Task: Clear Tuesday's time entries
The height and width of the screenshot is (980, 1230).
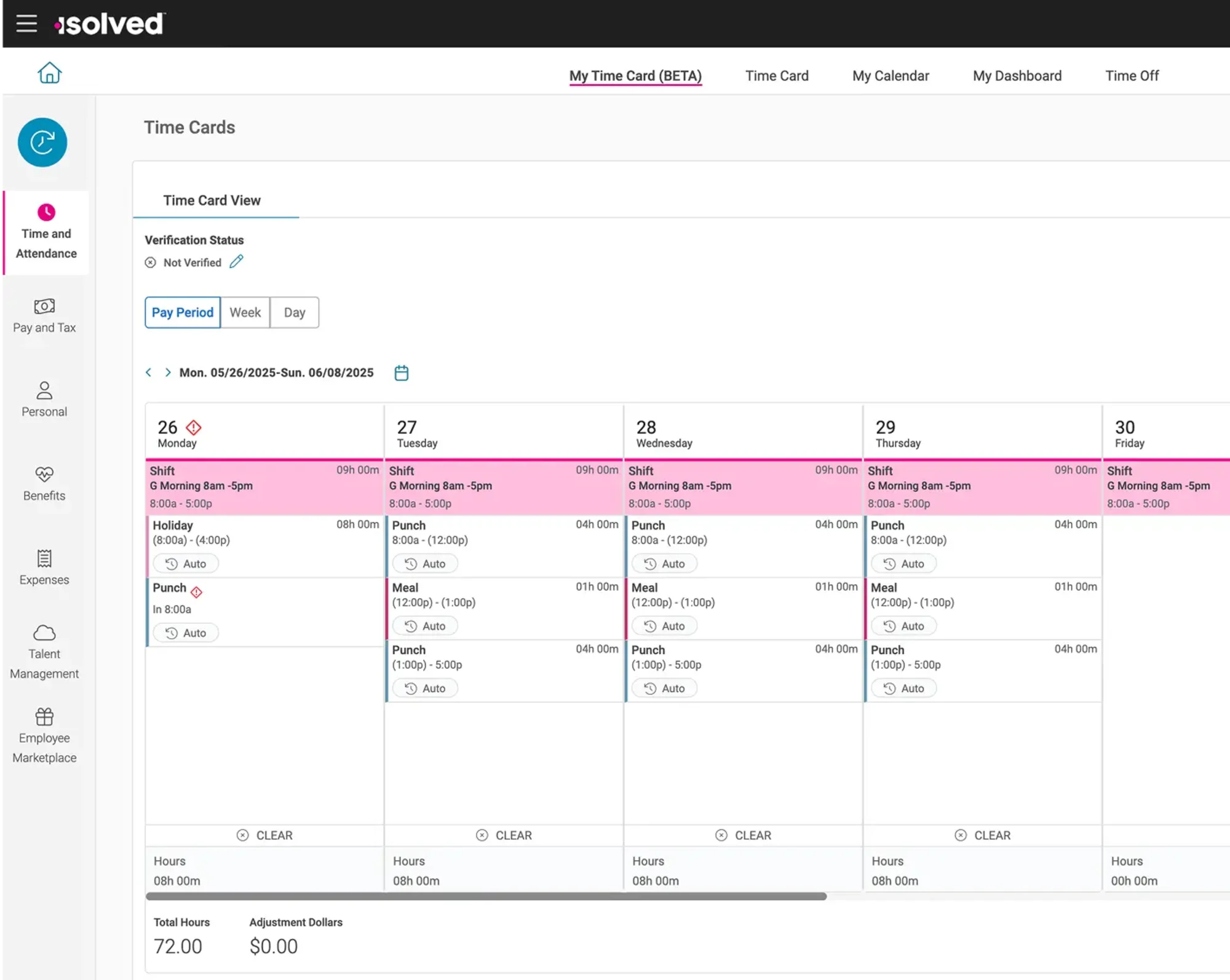Action: pos(503,835)
